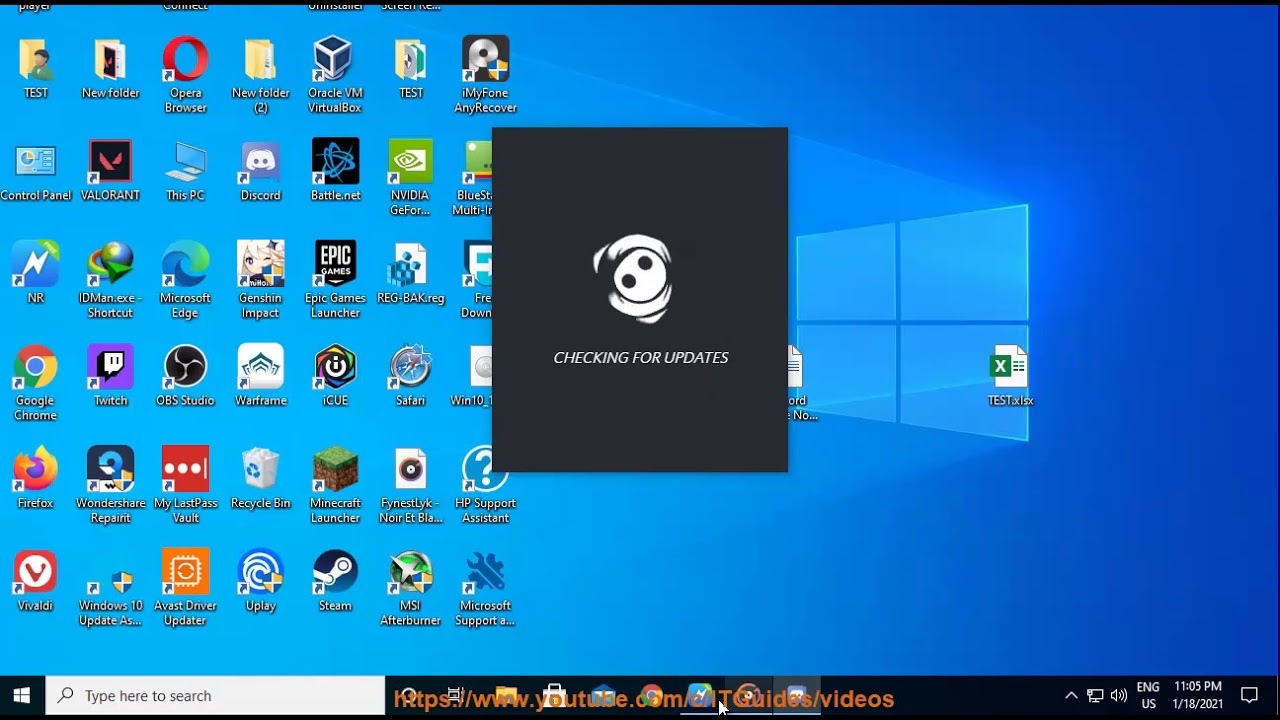Open the volume control in the tray
The width and height of the screenshot is (1280, 720).
1119,696
